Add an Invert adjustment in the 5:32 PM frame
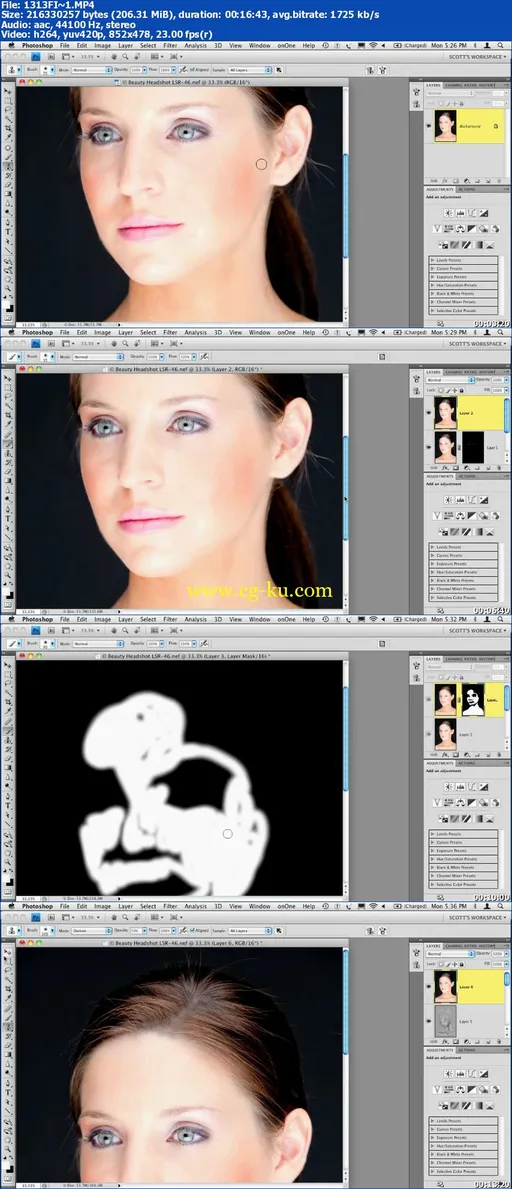 (444, 818)
